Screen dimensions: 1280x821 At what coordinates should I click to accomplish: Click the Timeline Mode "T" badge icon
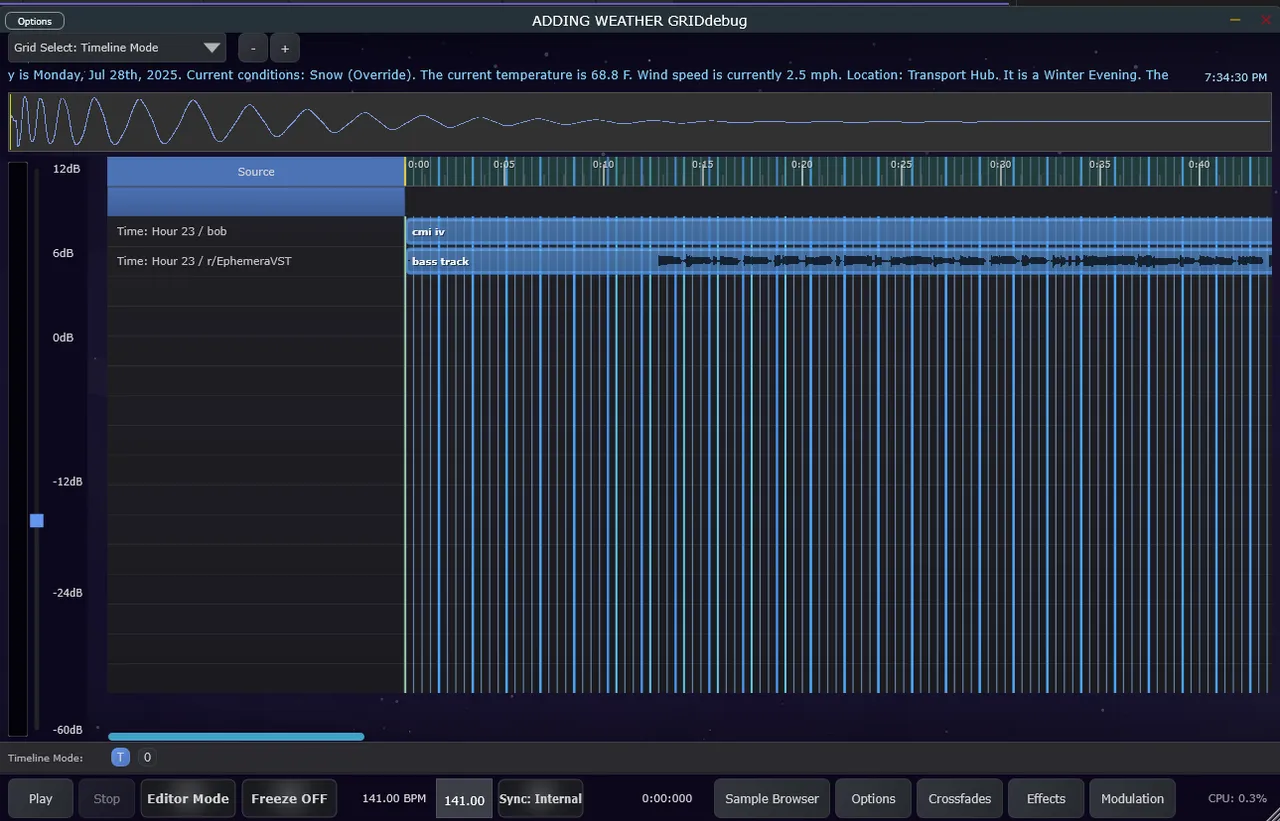point(120,757)
